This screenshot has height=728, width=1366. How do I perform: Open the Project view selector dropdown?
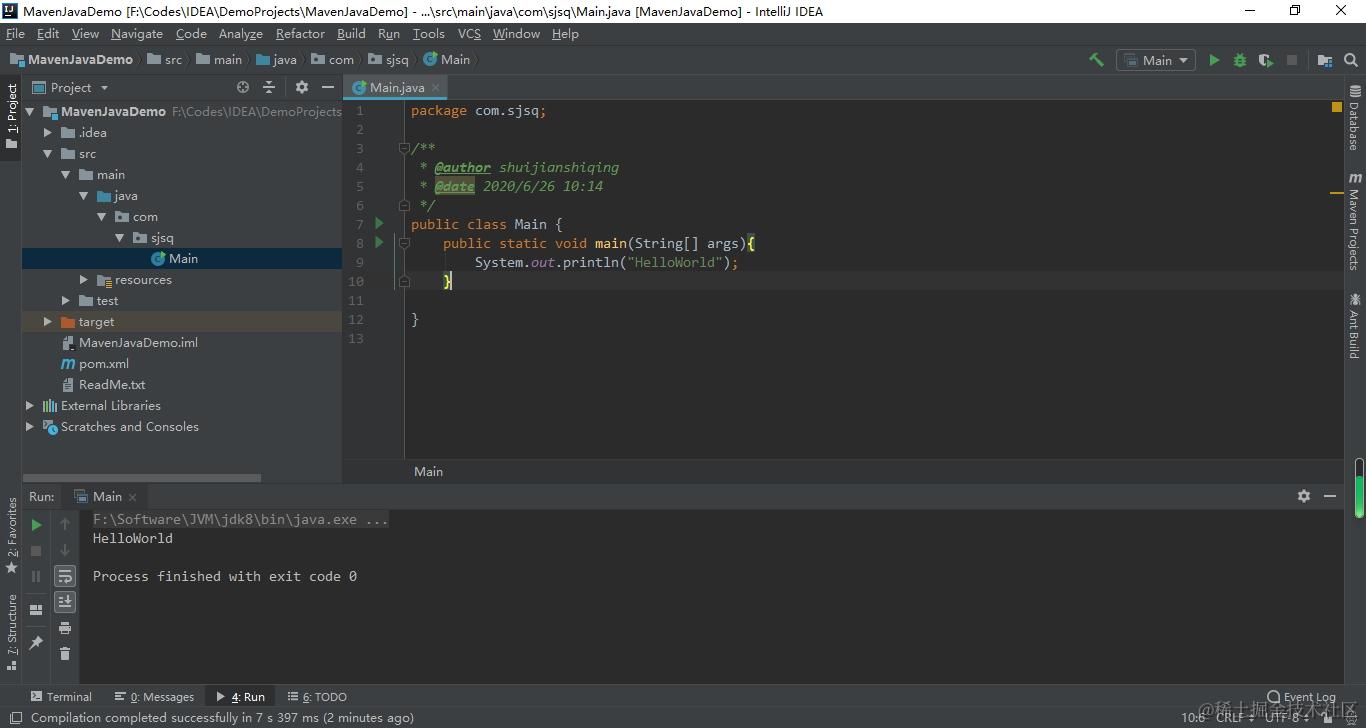pos(71,87)
